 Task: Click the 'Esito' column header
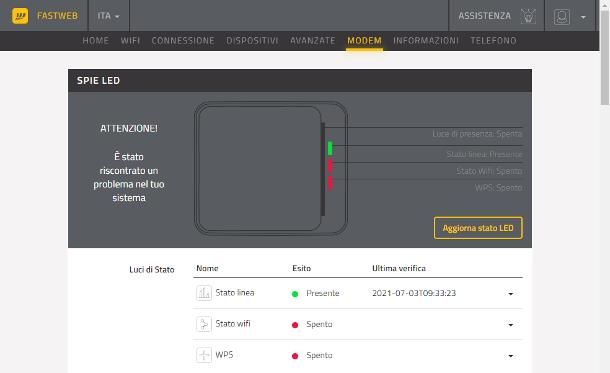click(301, 268)
